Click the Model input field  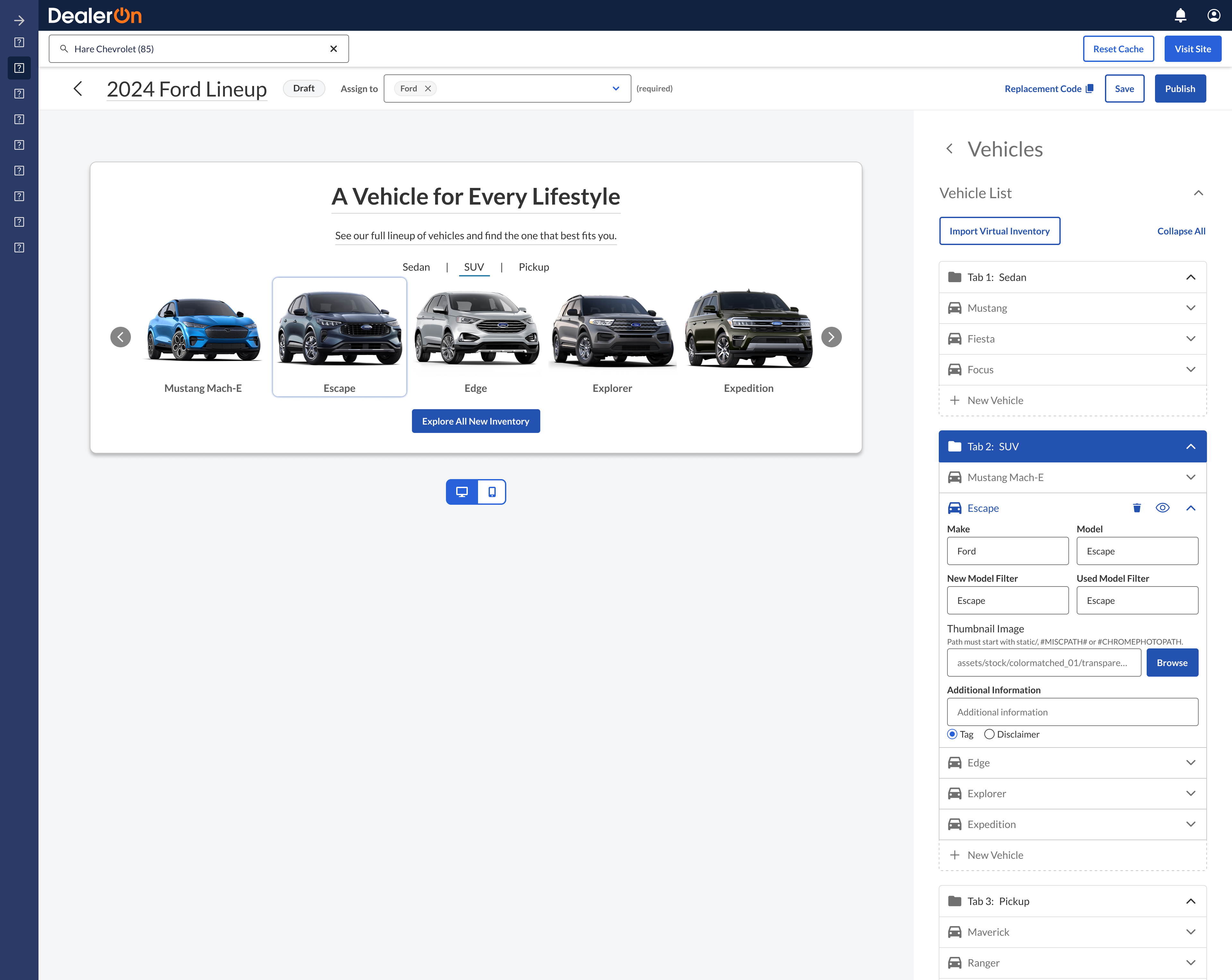pyautogui.click(x=1137, y=551)
